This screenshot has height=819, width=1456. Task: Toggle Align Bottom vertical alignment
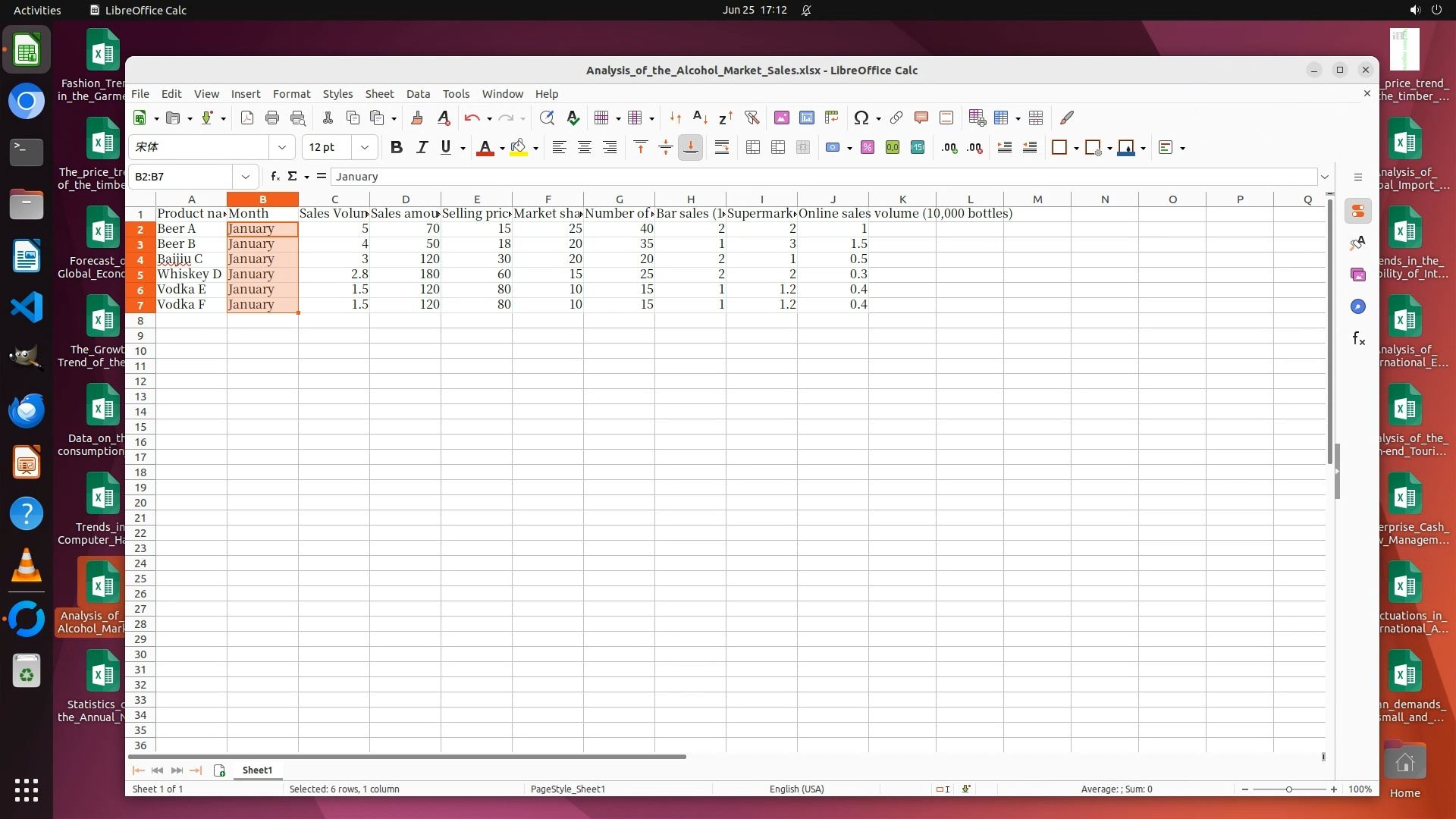691,148
